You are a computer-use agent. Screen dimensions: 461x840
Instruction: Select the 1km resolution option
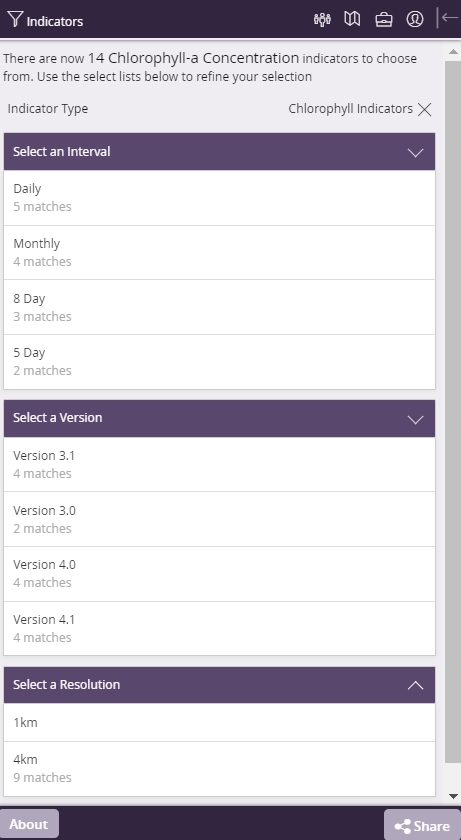220,723
